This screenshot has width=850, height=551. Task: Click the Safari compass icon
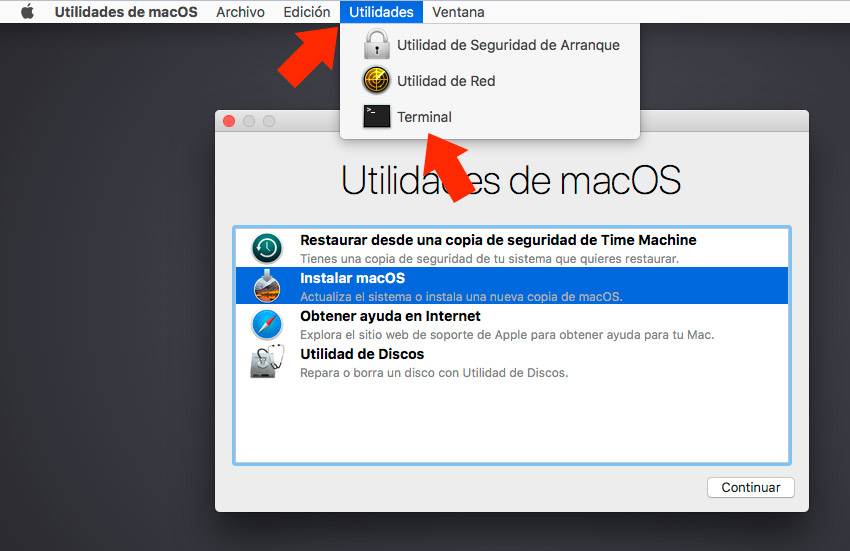pyautogui.click(x=267, y=324)
